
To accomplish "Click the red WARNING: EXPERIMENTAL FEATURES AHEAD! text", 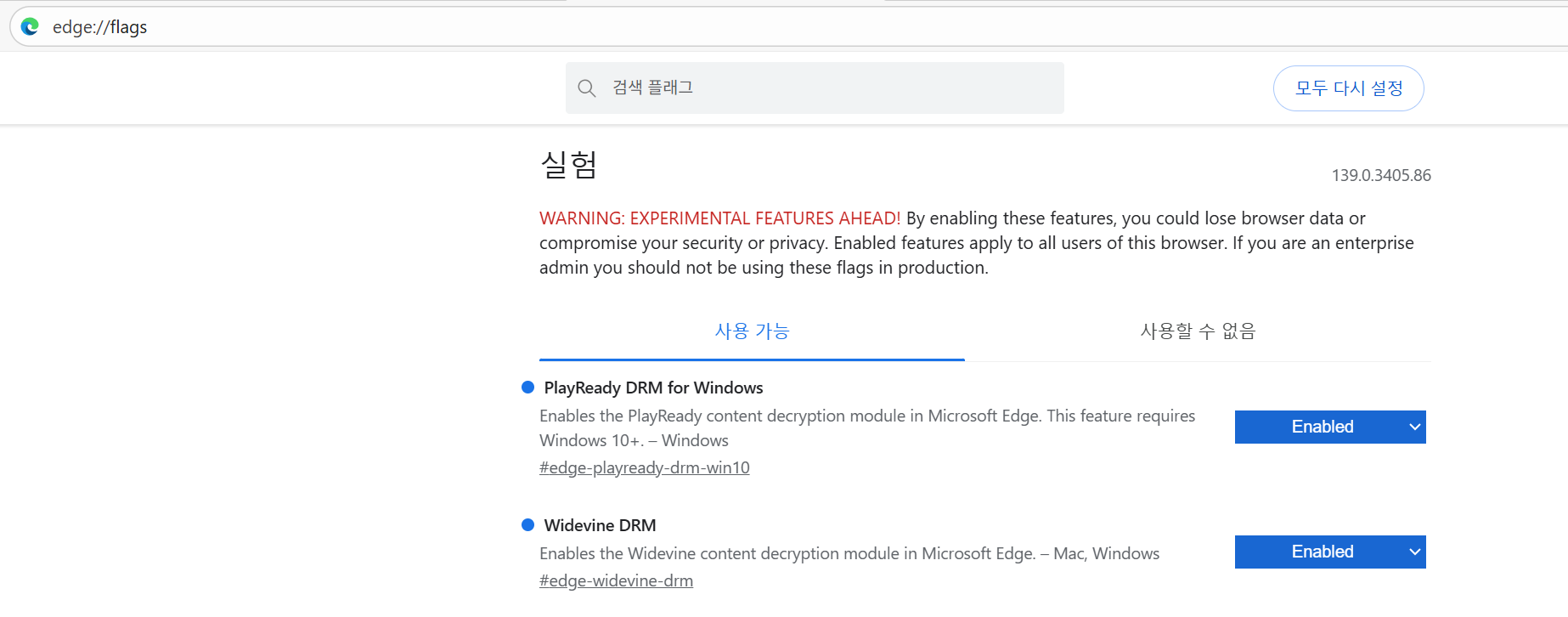I will (719, 218).
